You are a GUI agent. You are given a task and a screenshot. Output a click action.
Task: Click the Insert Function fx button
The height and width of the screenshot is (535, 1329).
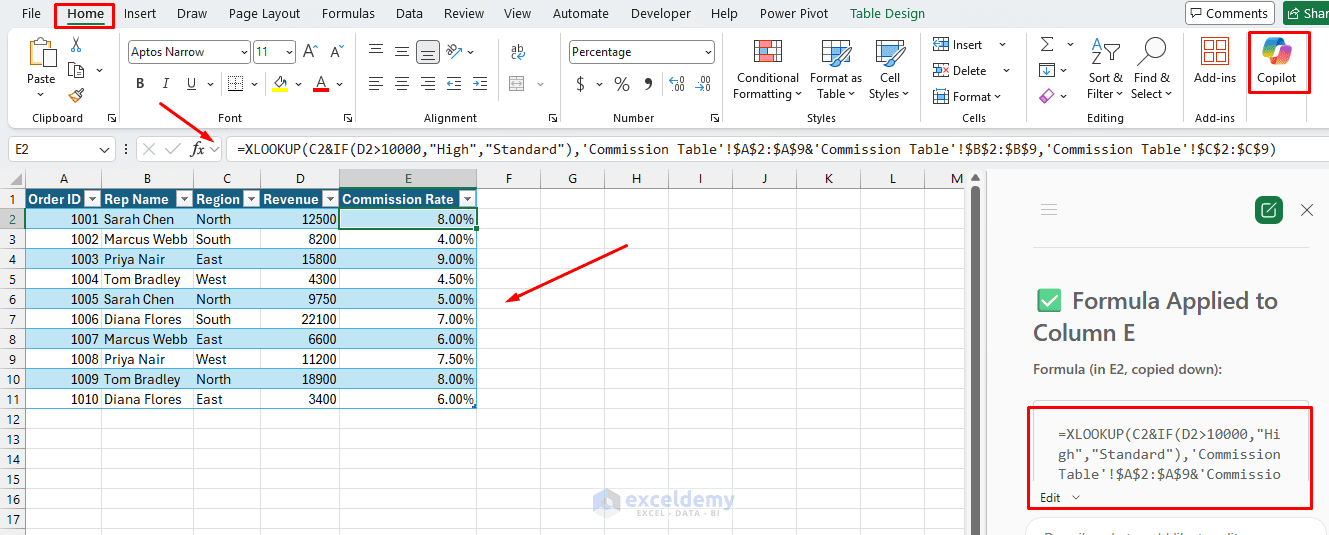(x=198, y=149)
